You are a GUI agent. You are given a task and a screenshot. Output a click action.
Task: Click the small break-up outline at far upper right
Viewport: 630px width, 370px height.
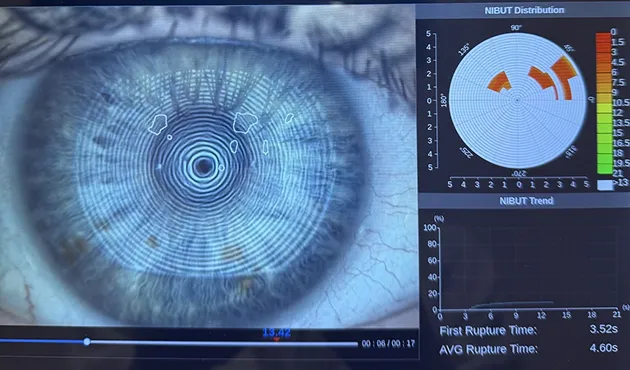(289, 118)
